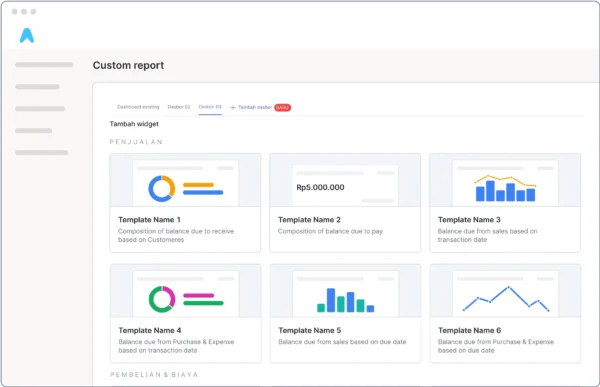Pick the Template Name 6 line chart preview
The image size is (600, 387).
coord(505,291)
